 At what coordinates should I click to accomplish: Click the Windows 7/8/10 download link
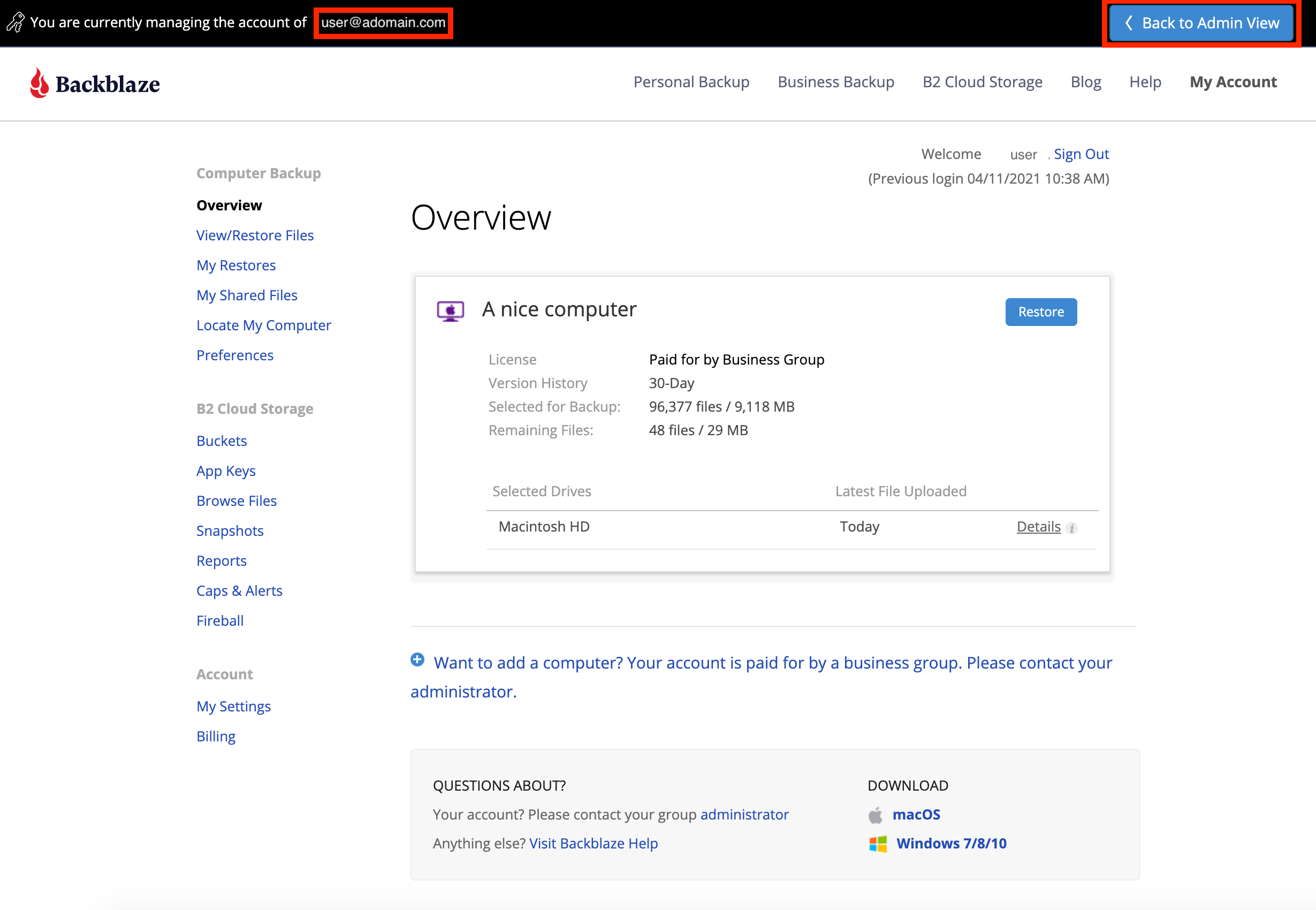tap(952, 843)
